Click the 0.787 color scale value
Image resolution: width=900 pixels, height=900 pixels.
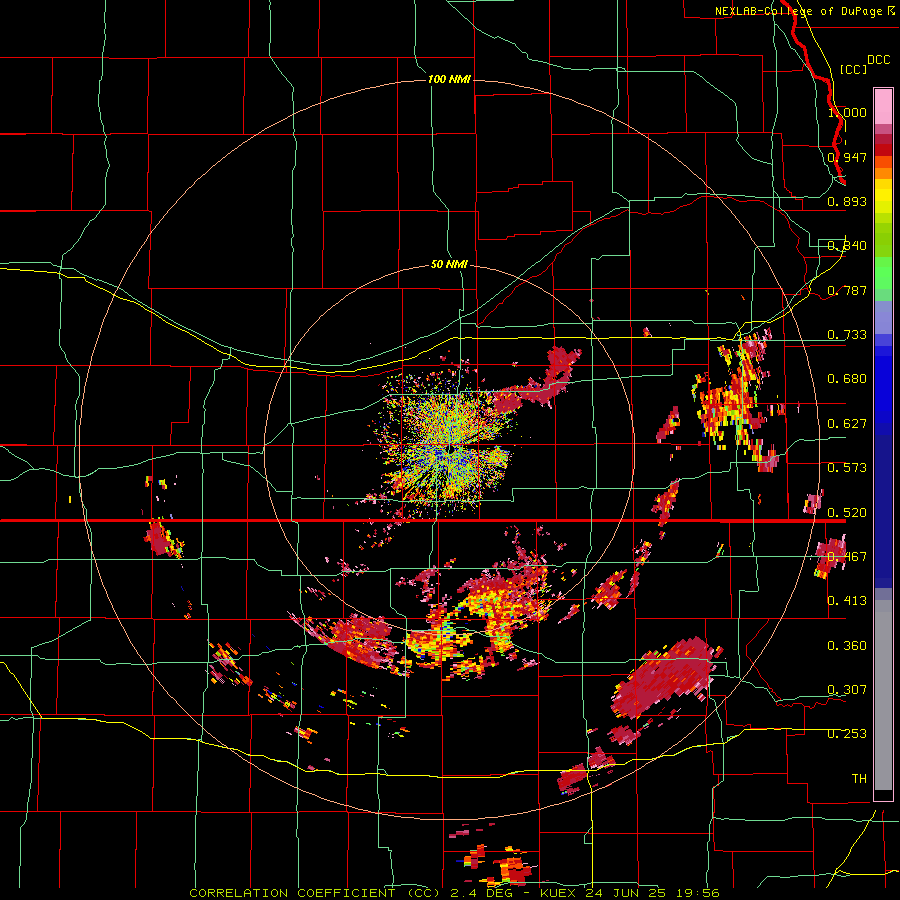847,290
